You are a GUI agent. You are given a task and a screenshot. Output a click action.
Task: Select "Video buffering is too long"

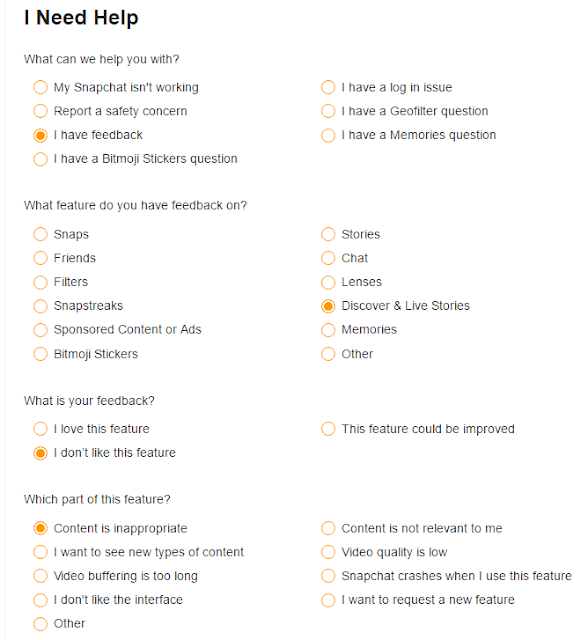(40, 576)
